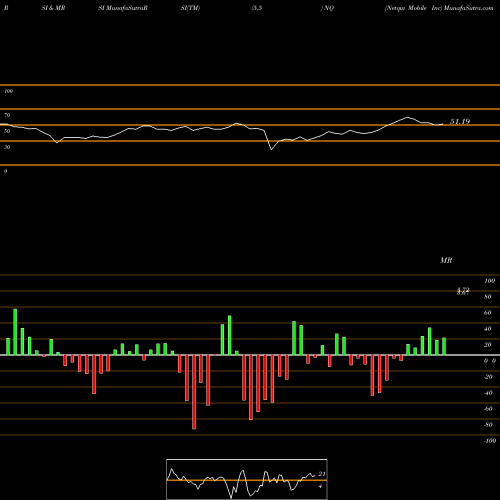
Task: Click the lowest dip on the RSI line
Action: (271, 149)
